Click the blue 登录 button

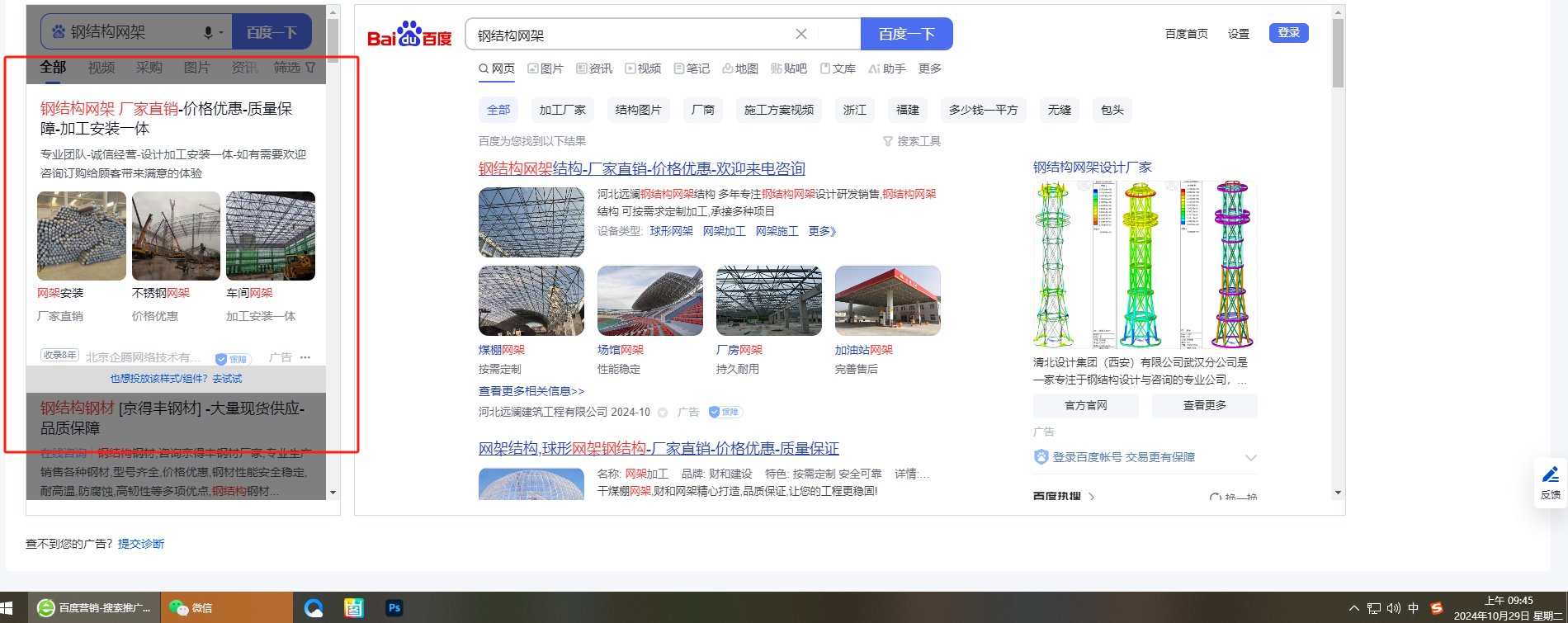1289,33
